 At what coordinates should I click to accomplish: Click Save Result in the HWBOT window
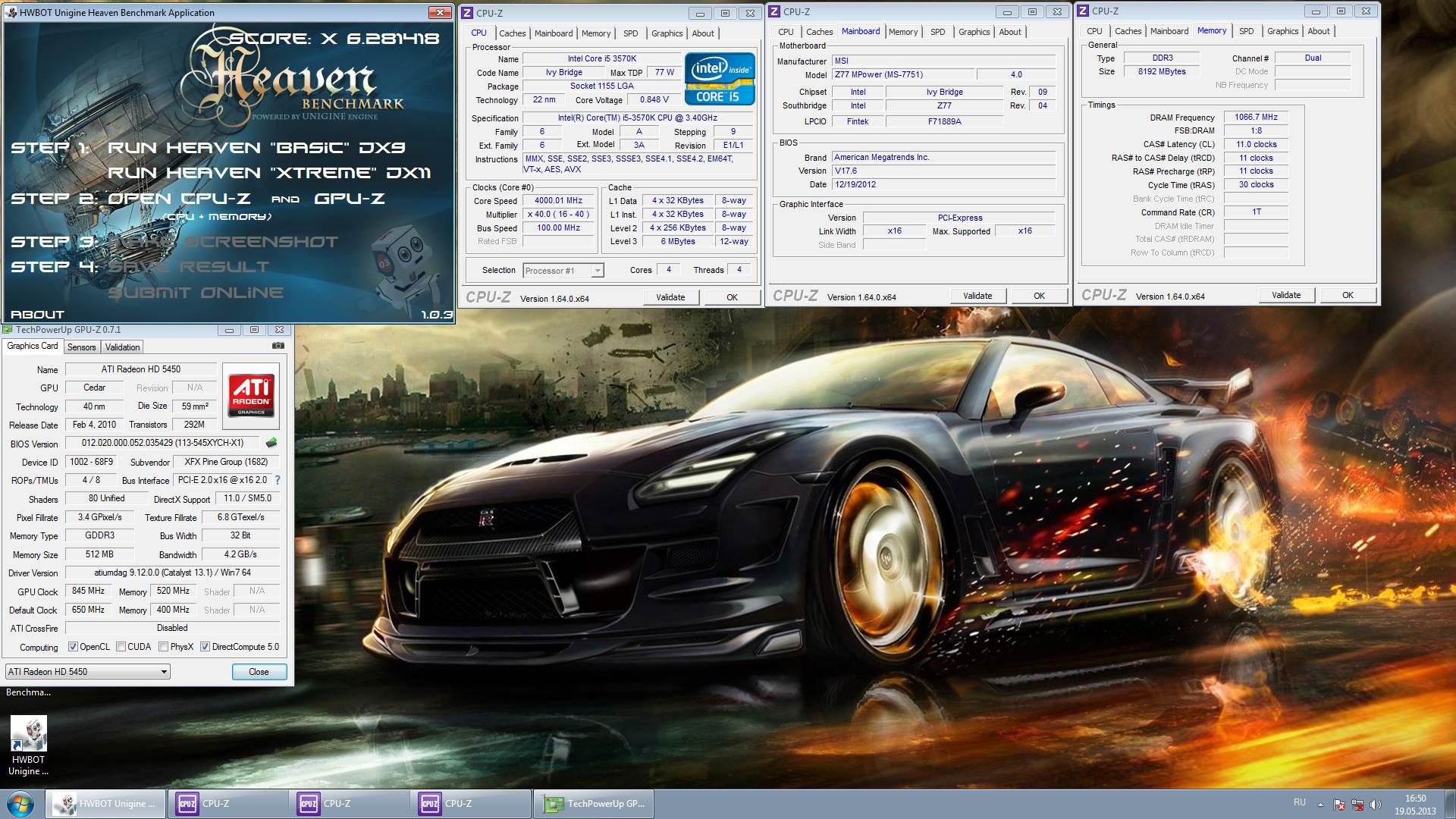(189, 267)
